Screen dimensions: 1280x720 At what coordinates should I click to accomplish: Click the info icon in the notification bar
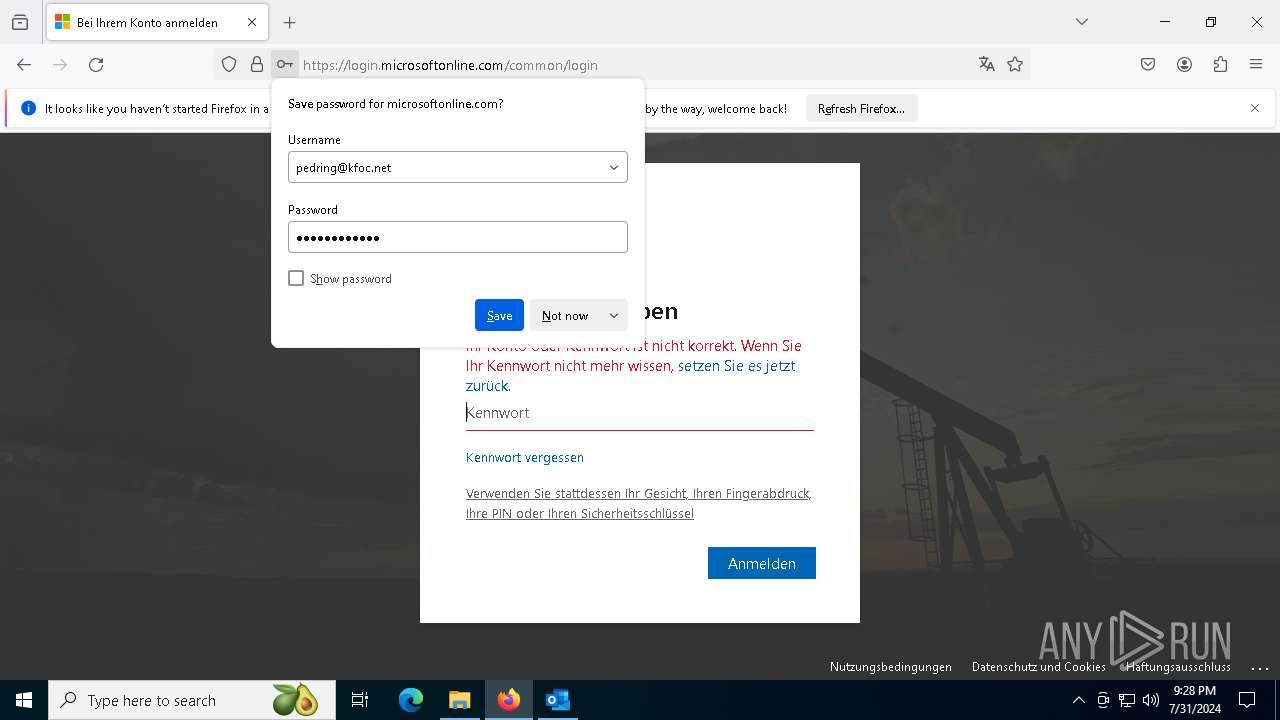pos(28,108)
